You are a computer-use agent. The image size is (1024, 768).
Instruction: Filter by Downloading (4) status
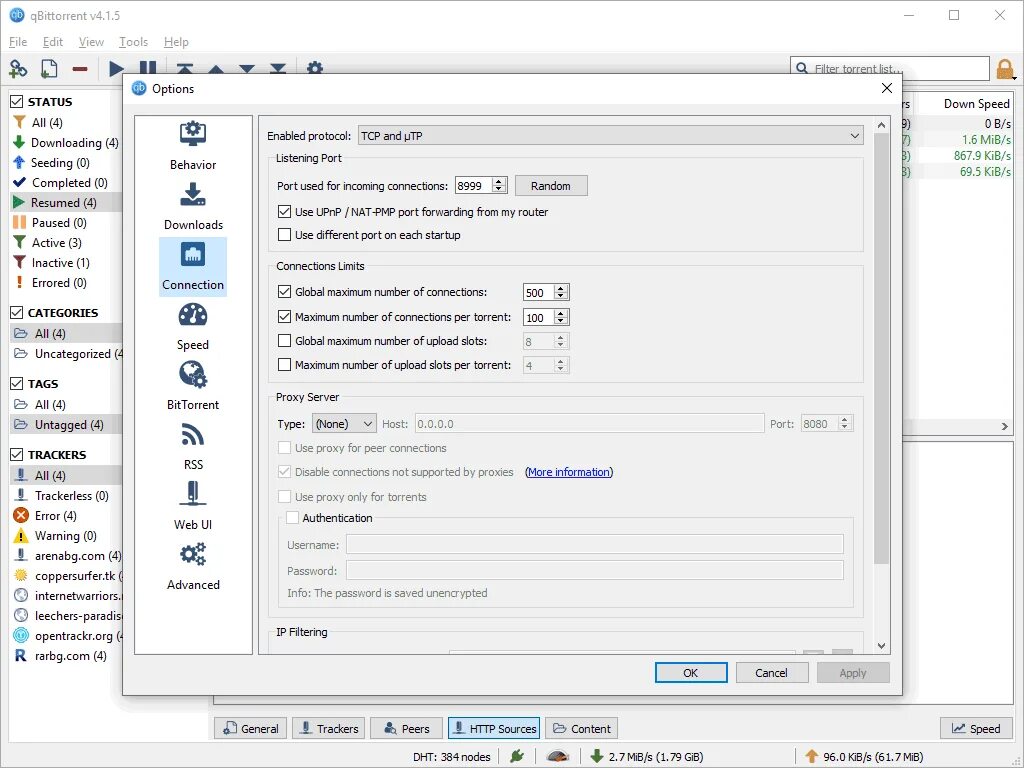pyautogui.click(x=66, y=142)
